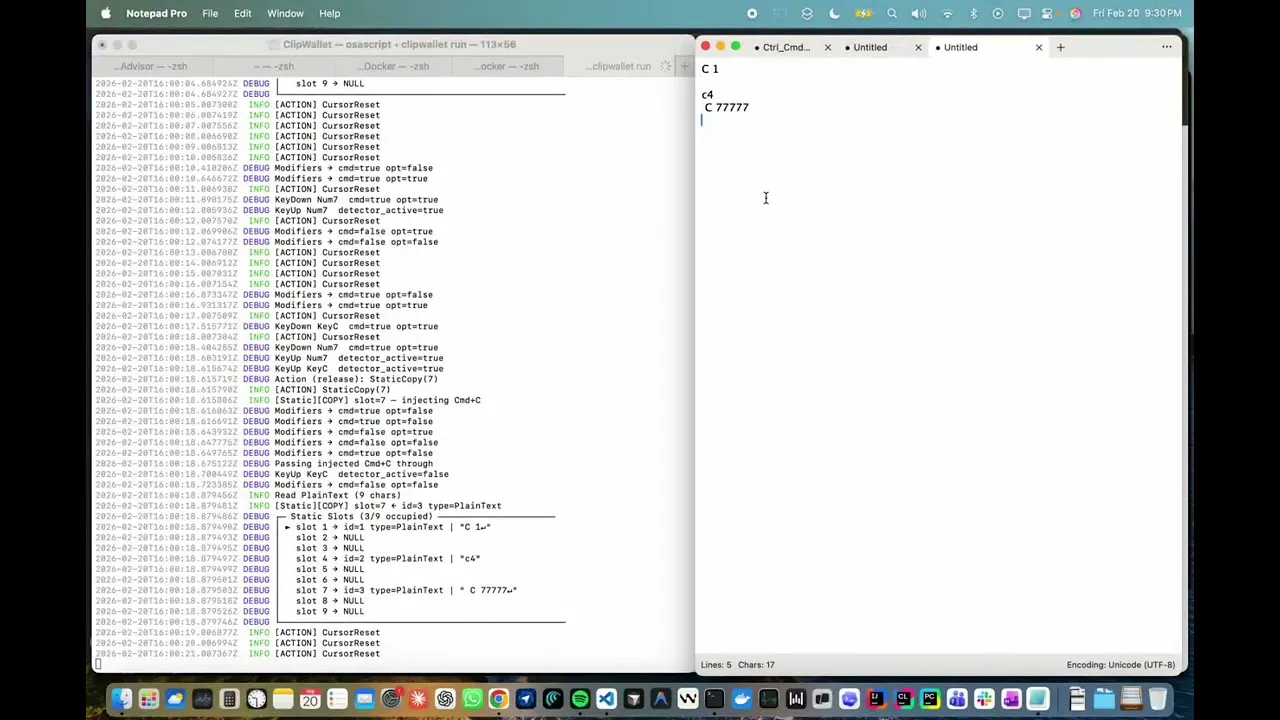Click the Encoding: Unicode (UTF-8) status
The image size is (1280, 720).
point(1121,664)
